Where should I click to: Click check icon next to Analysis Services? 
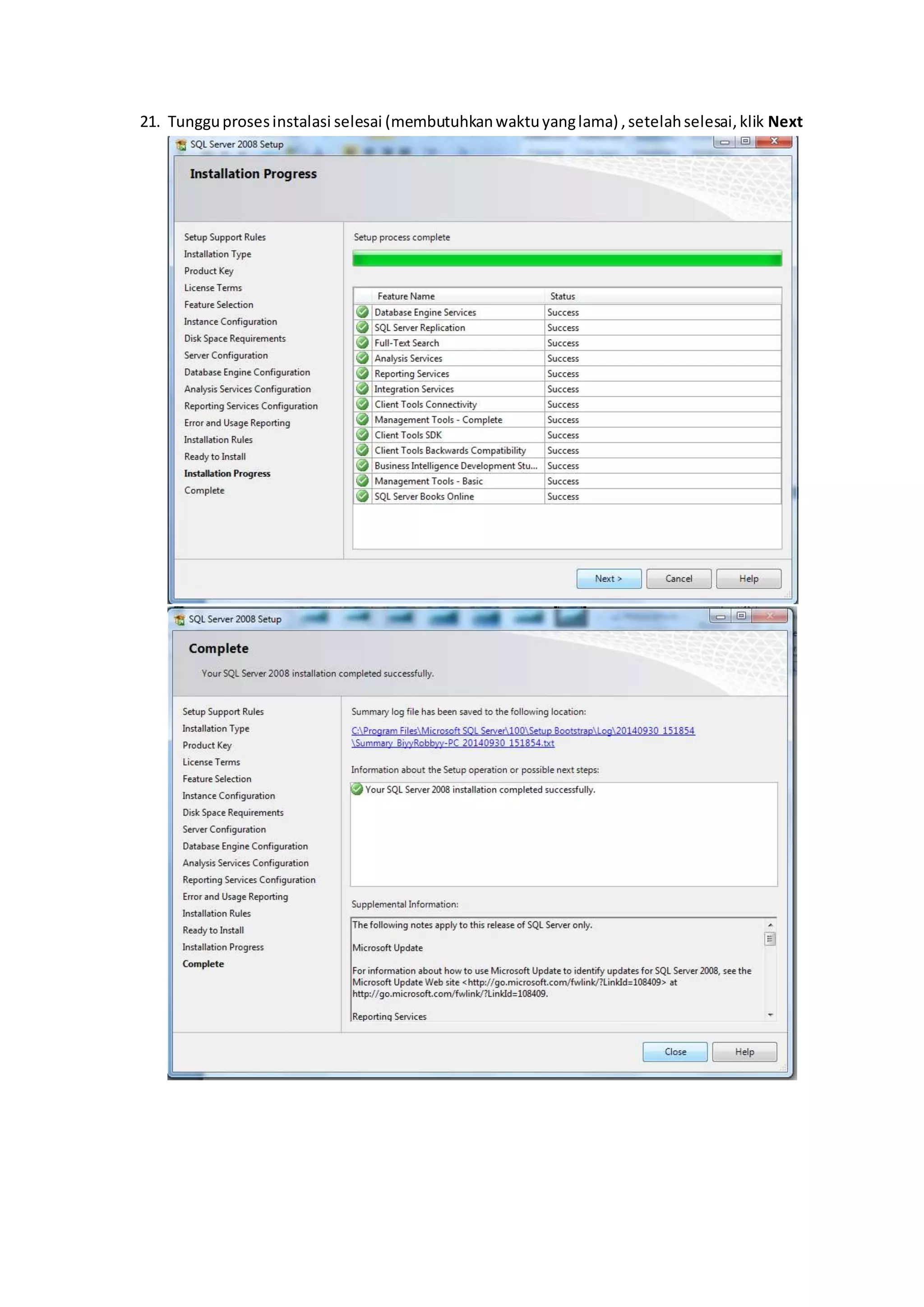tap(362, 358)
